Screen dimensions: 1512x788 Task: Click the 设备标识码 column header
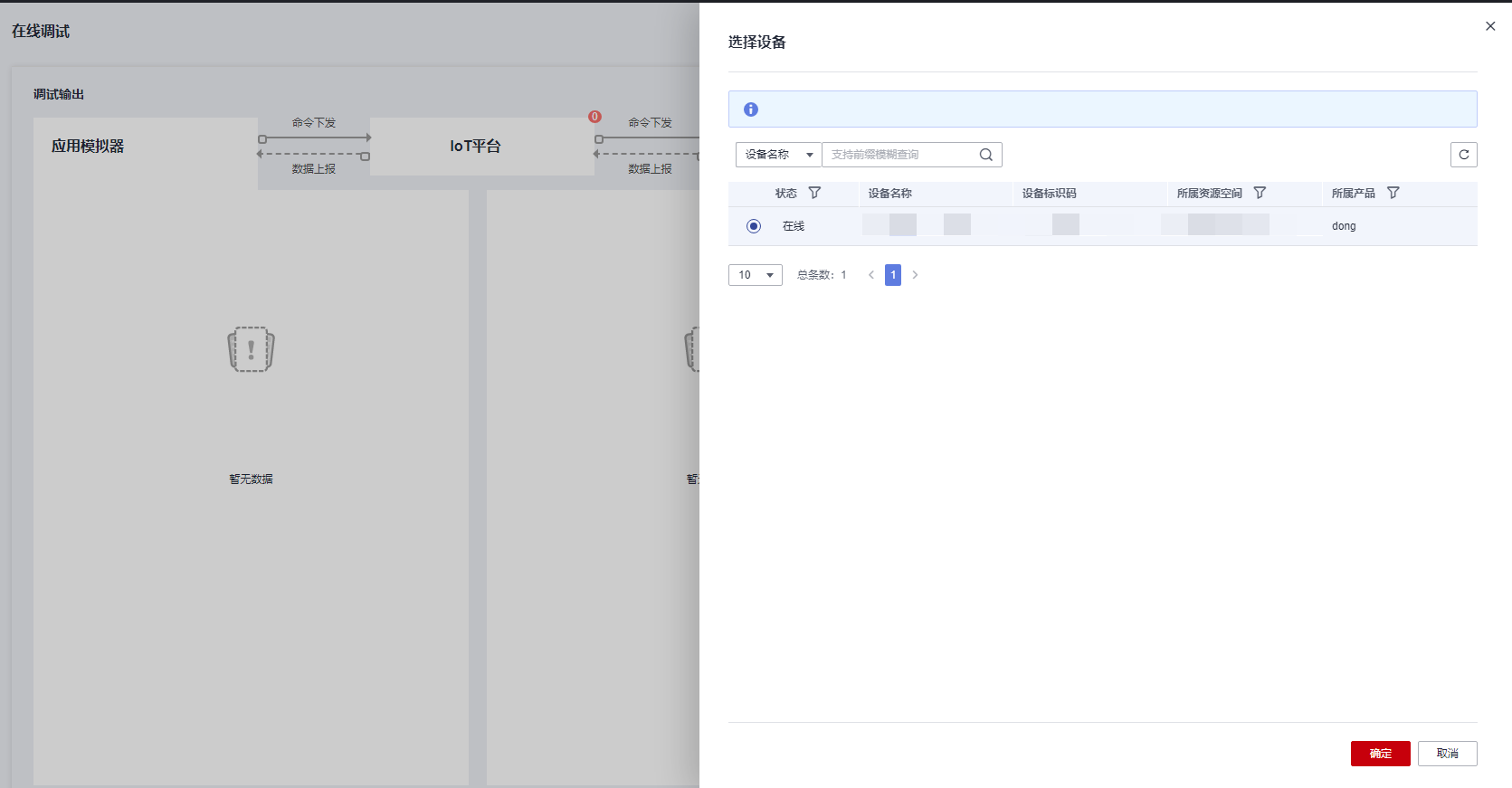[1050, 194]
